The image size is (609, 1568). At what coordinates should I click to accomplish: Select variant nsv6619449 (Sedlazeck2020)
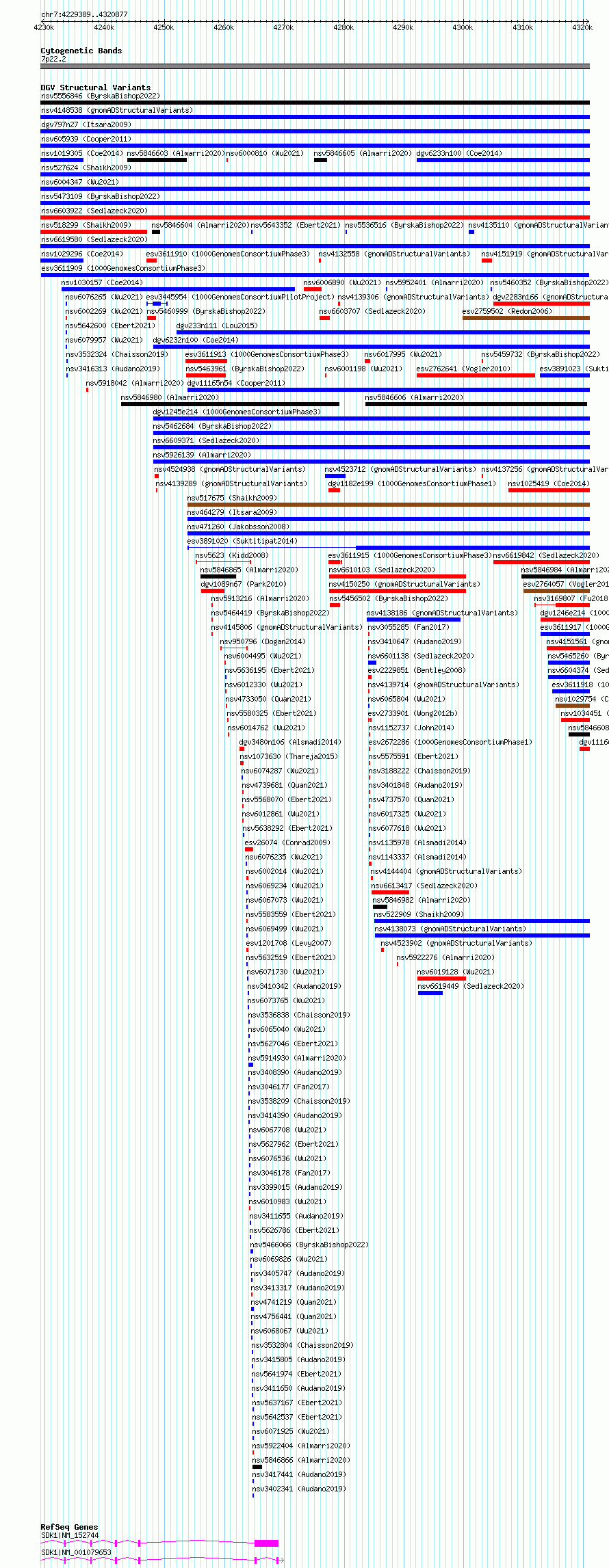[x=471, y=987]
